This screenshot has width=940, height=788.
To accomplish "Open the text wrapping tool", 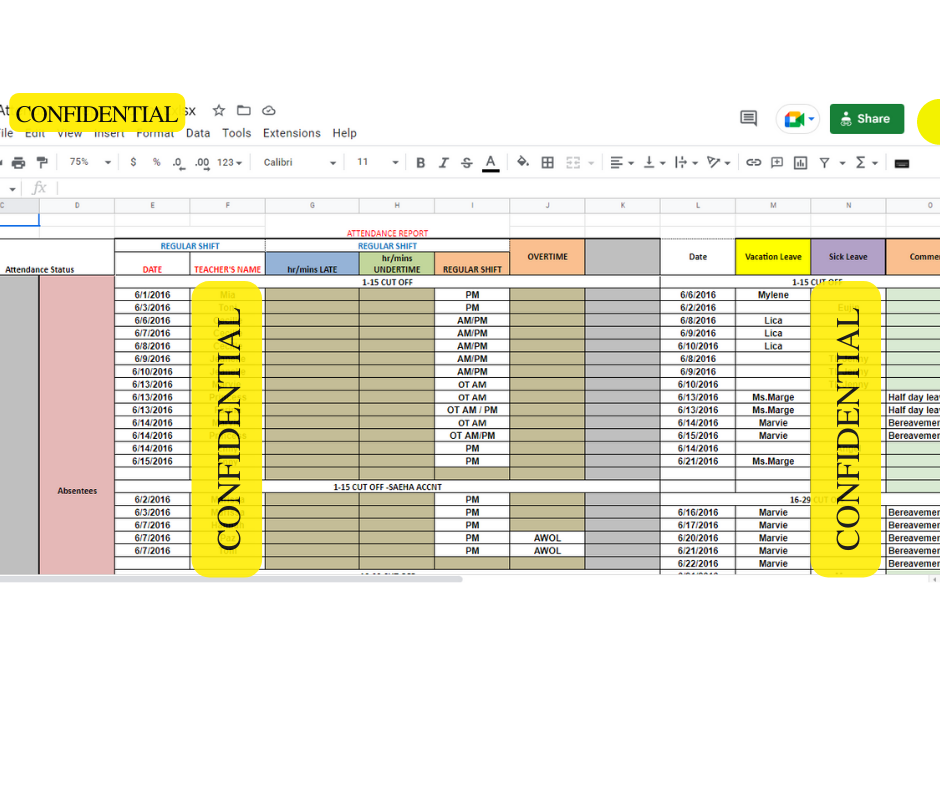I will pos(680,163).
